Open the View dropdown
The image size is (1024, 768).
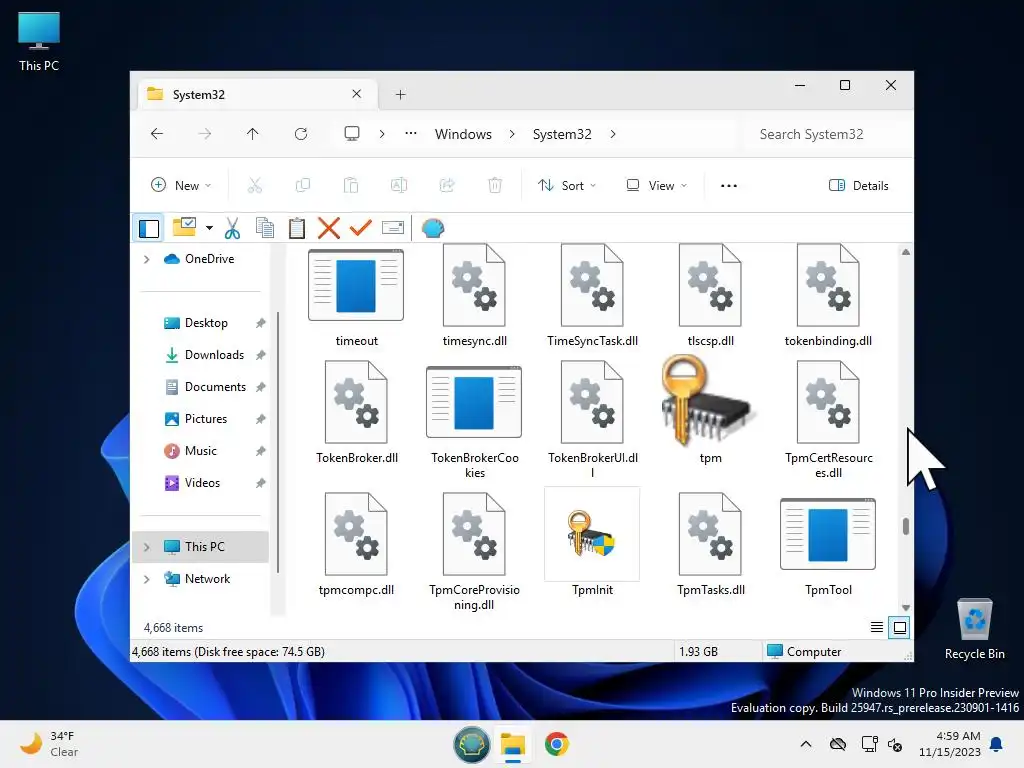click(656, 185)
